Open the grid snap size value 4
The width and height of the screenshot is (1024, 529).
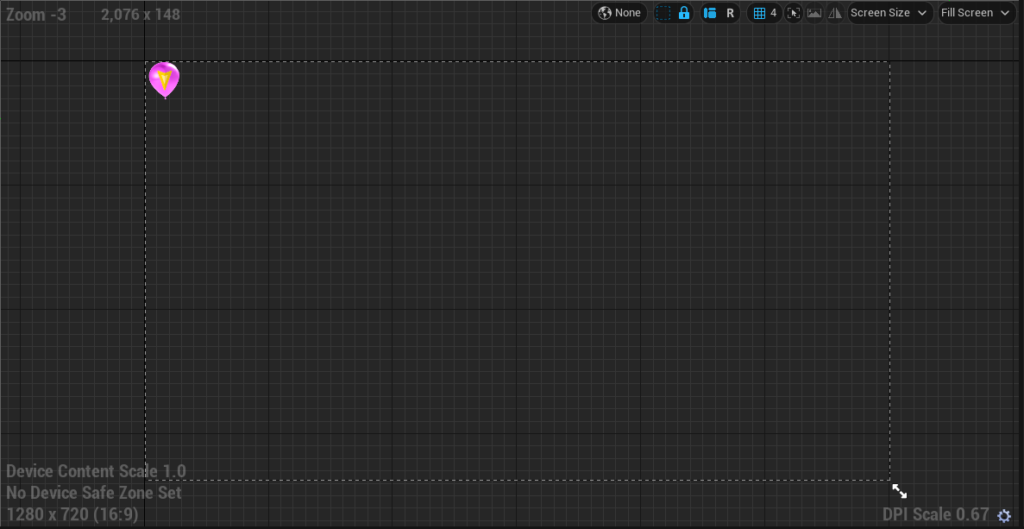point(773,13)
